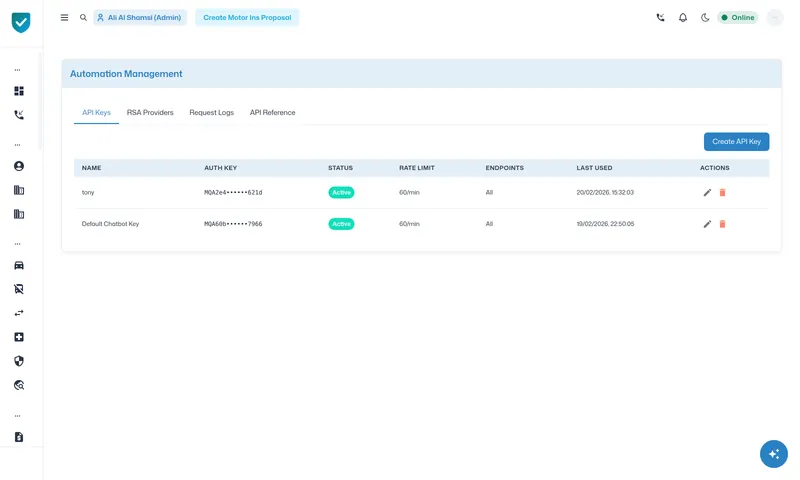
Task: Click the Online status badge
Action: point(738,17)
